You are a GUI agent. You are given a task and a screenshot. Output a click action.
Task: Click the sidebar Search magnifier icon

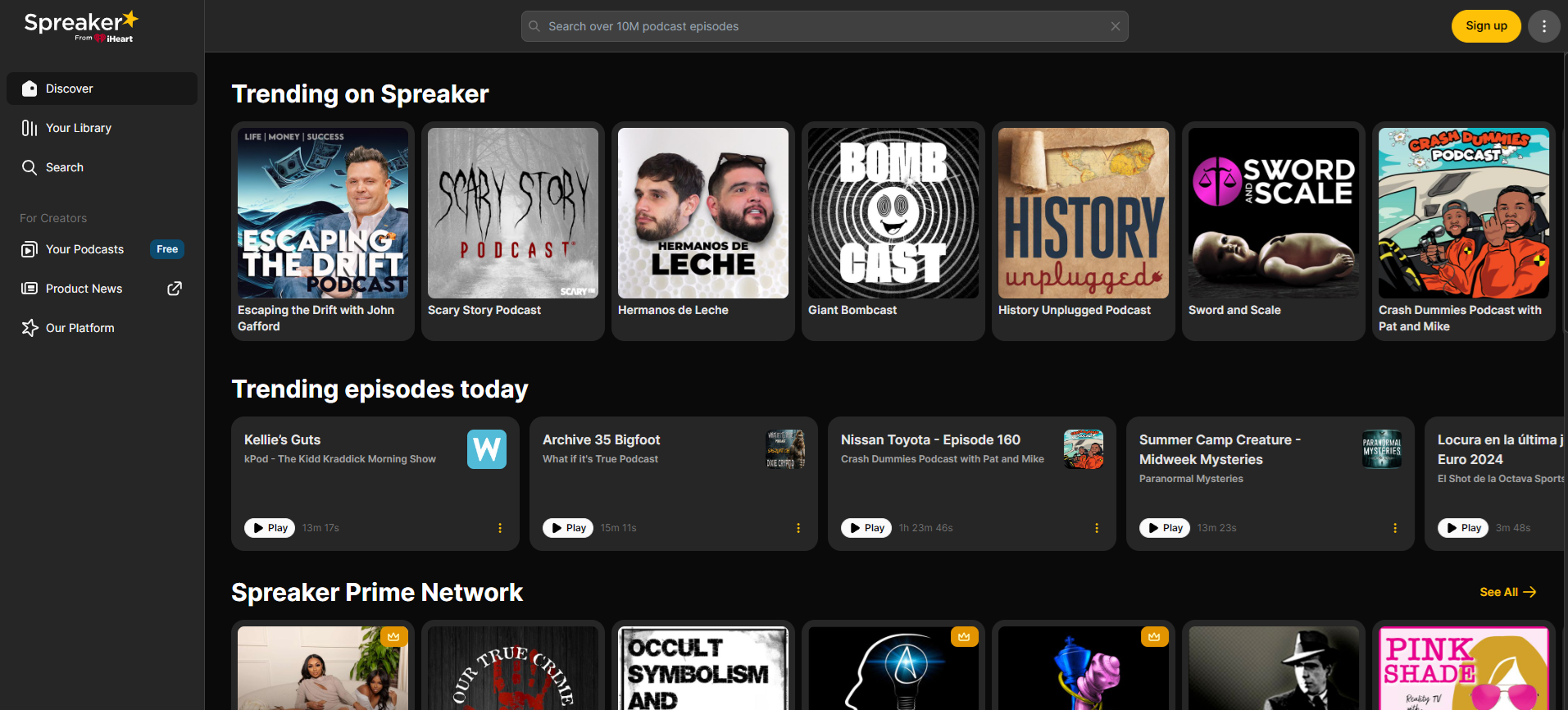click(x=30, y=167)
